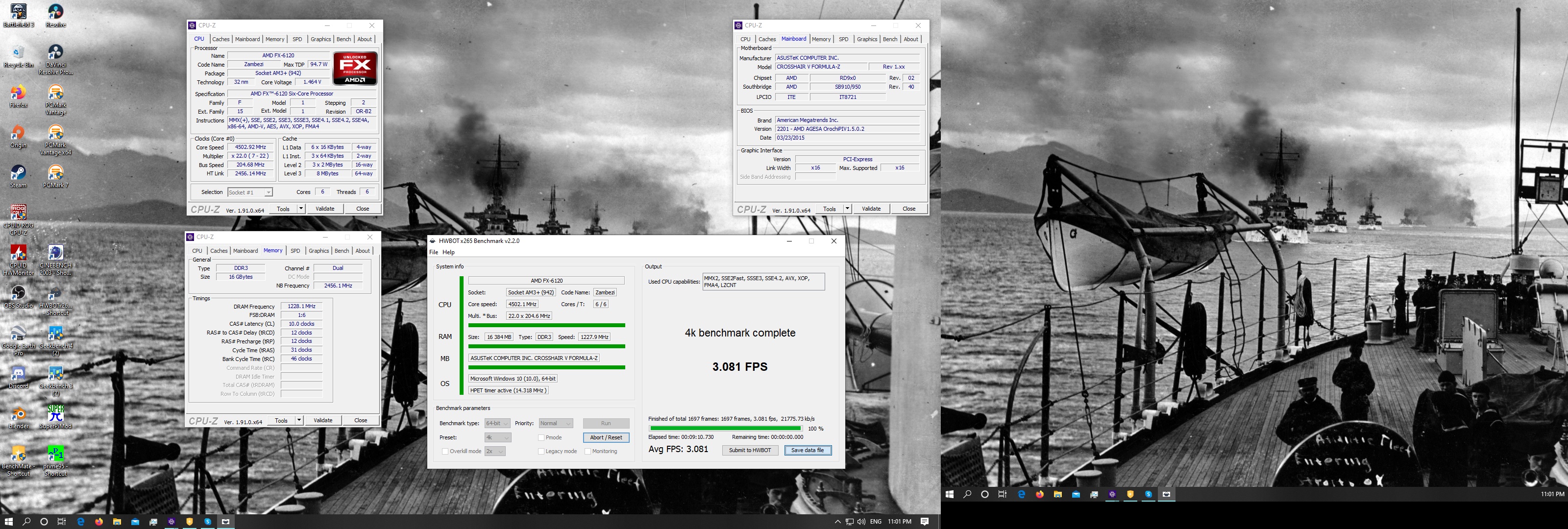Open About tab in Mainboard CPU-Z window
Screen dimensions: 1568x529
[x=910, y=40]
